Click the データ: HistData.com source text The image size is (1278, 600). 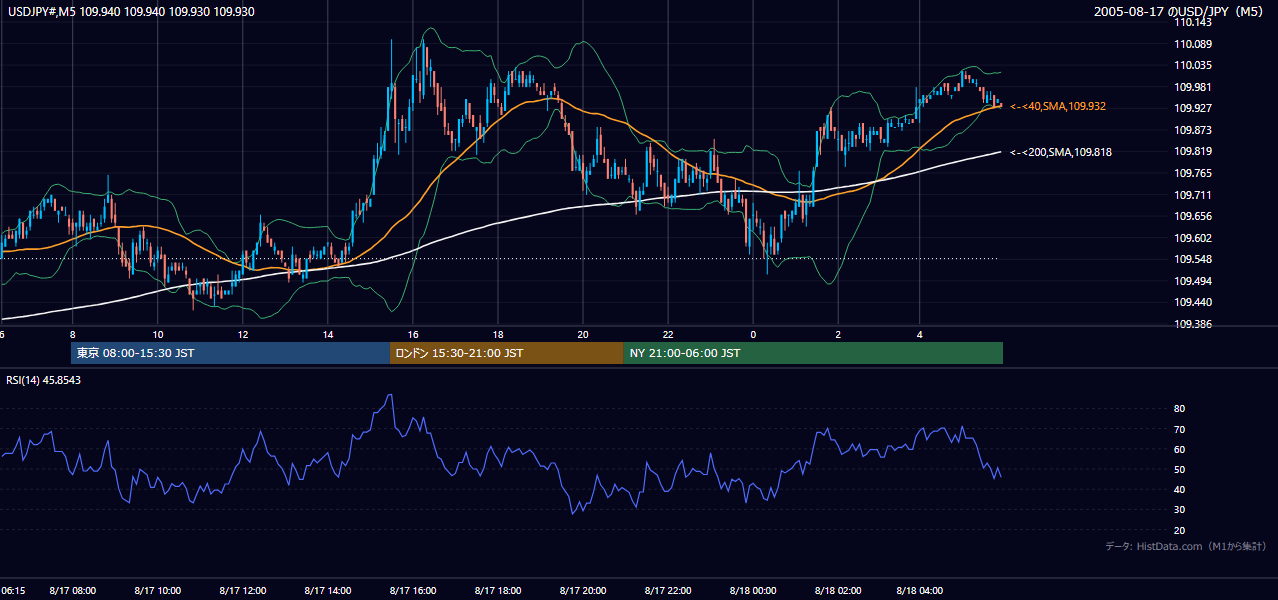click(x=1186, y=546)
